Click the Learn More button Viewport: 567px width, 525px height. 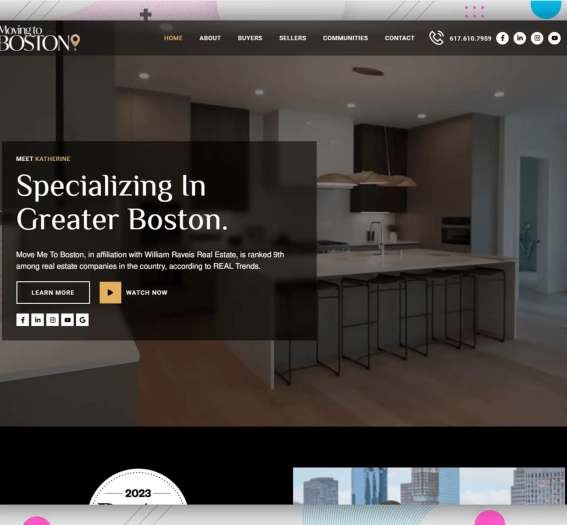pyautogui.click(x=53, y=293)
